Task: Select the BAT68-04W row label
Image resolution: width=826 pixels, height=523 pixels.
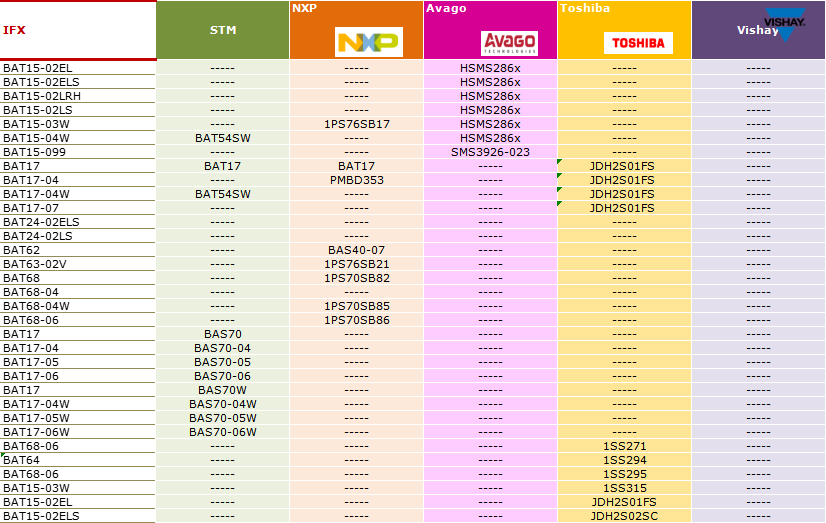Action: pos(36,306)
